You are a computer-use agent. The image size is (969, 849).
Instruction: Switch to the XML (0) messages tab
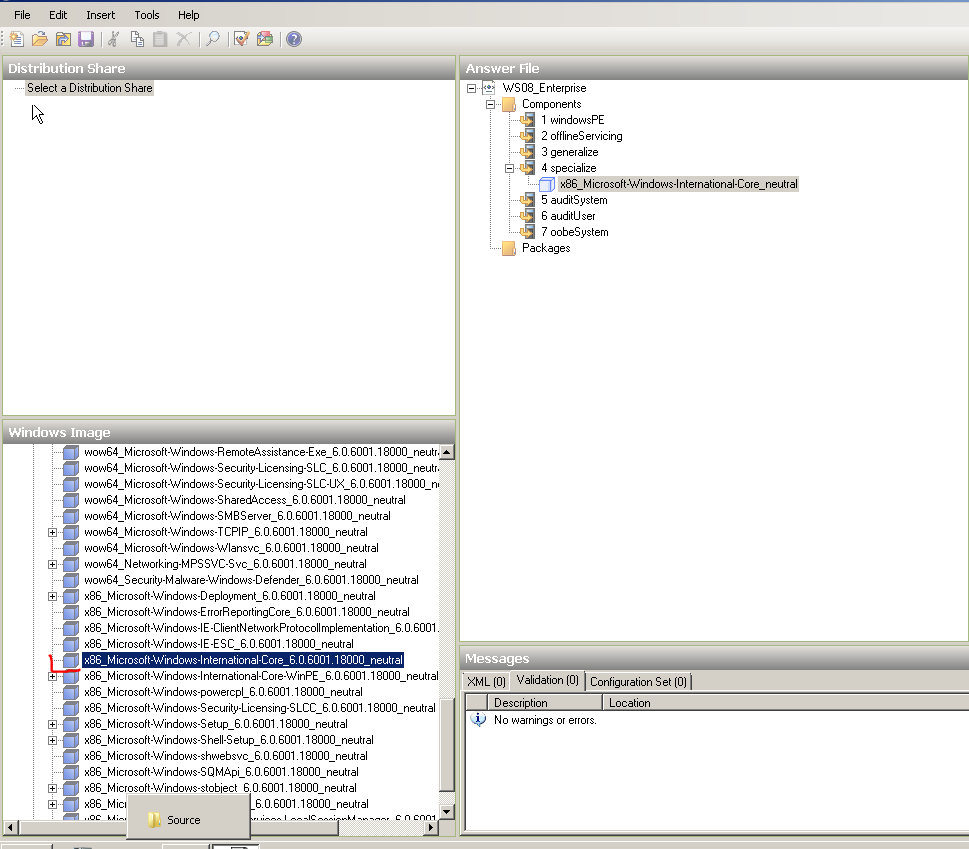486,682
